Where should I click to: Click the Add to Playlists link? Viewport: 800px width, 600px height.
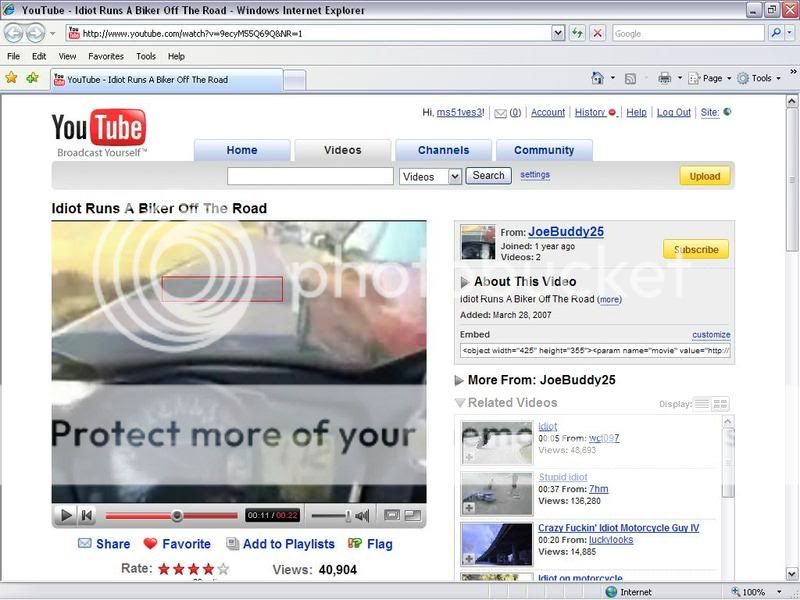click(288, 544)
